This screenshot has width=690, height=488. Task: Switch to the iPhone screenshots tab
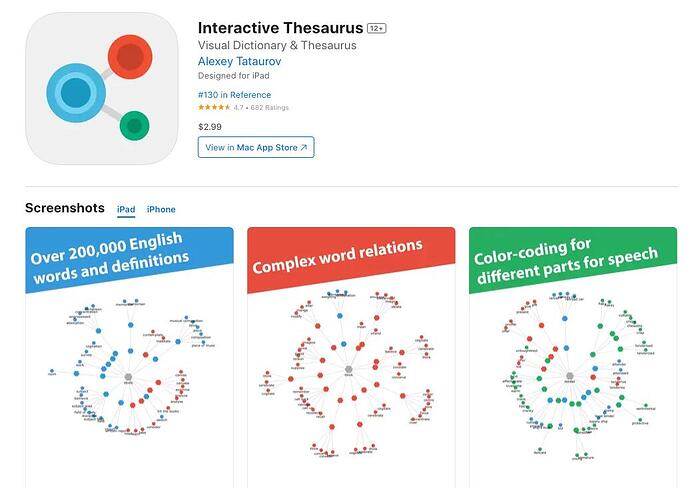(161, 209)
